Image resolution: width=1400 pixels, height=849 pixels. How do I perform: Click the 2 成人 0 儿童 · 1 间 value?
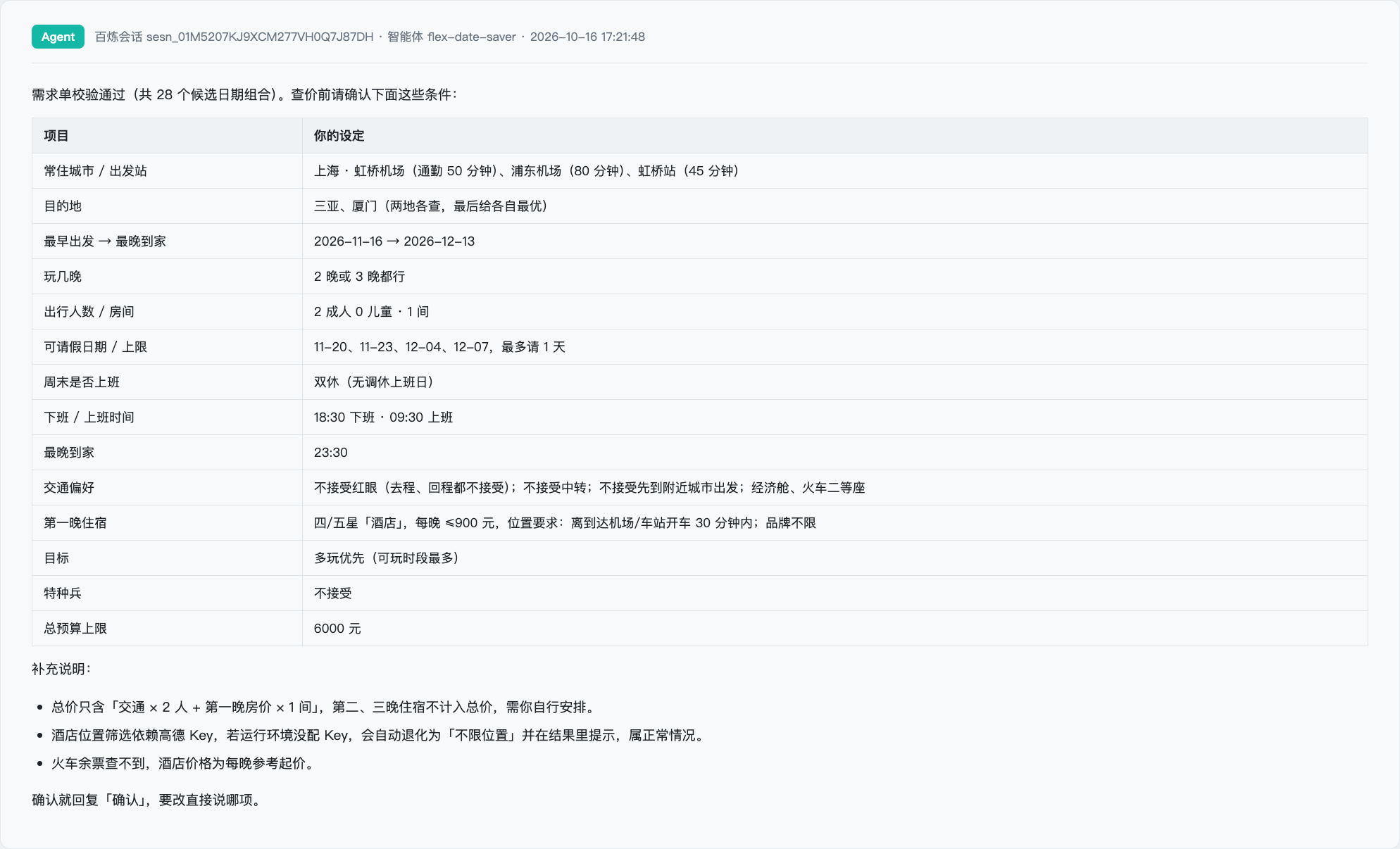pos(371,312)
